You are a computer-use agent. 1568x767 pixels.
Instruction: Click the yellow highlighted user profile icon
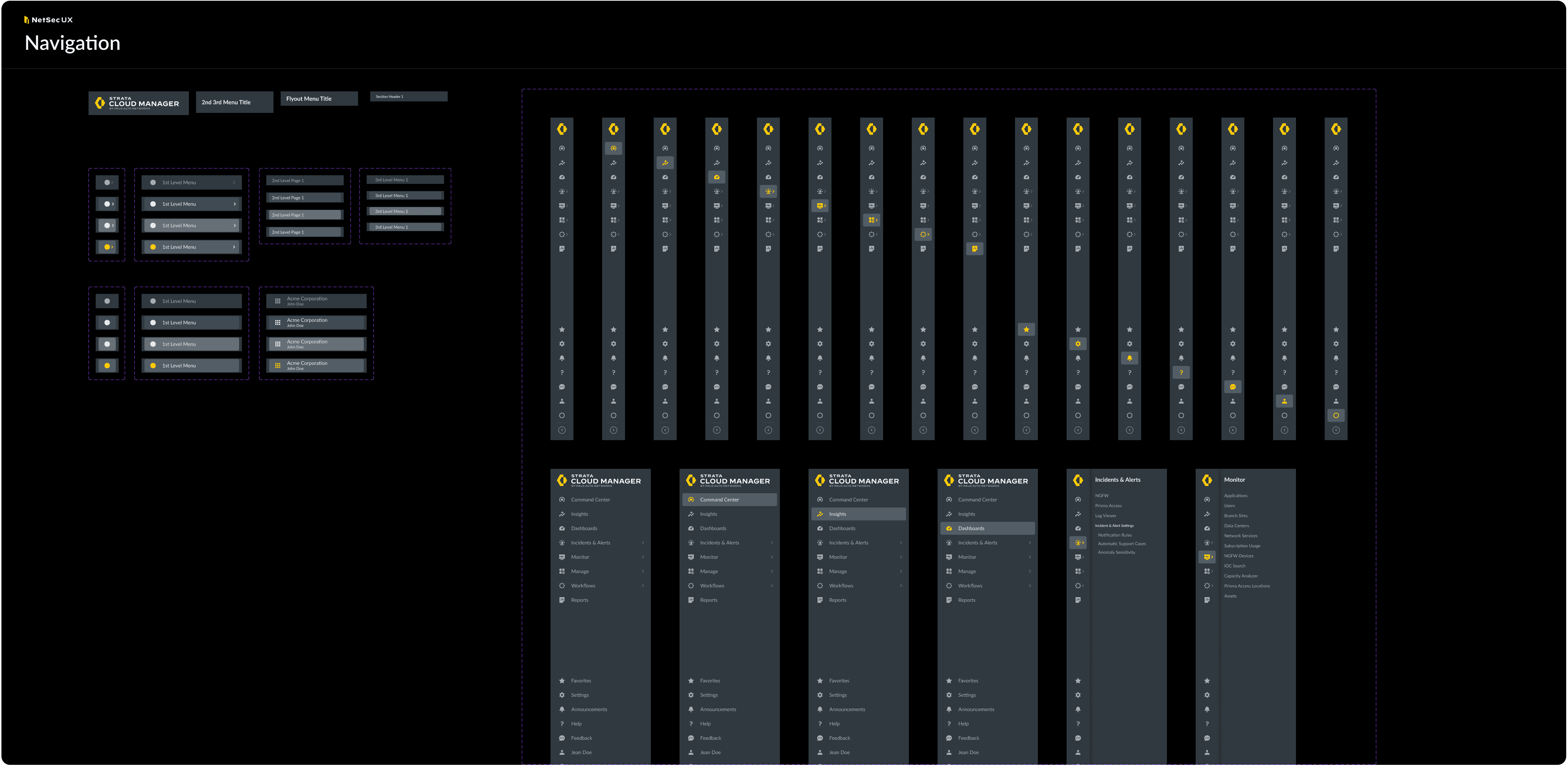tap(1285, 401)
